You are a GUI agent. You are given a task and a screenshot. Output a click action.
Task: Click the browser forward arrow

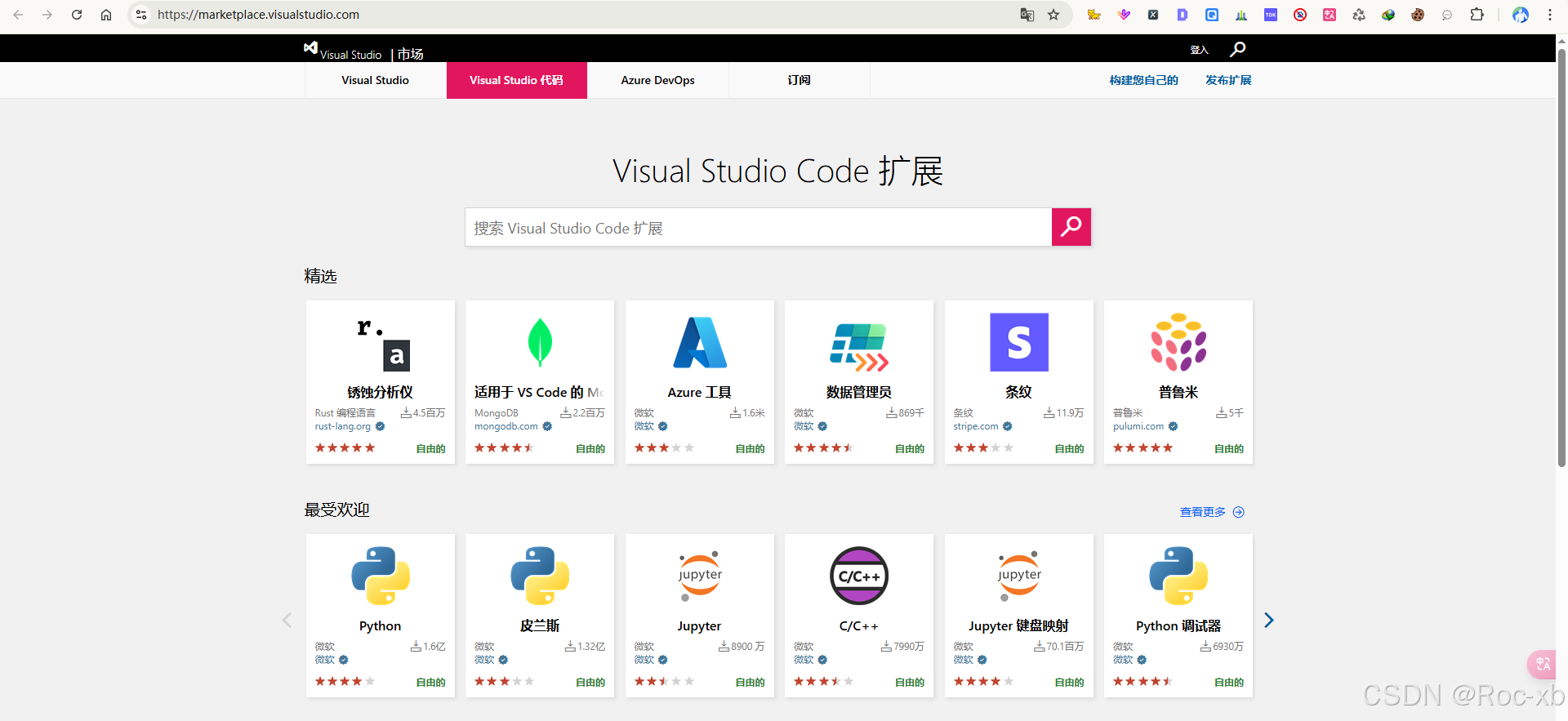[x=47, y=15]
